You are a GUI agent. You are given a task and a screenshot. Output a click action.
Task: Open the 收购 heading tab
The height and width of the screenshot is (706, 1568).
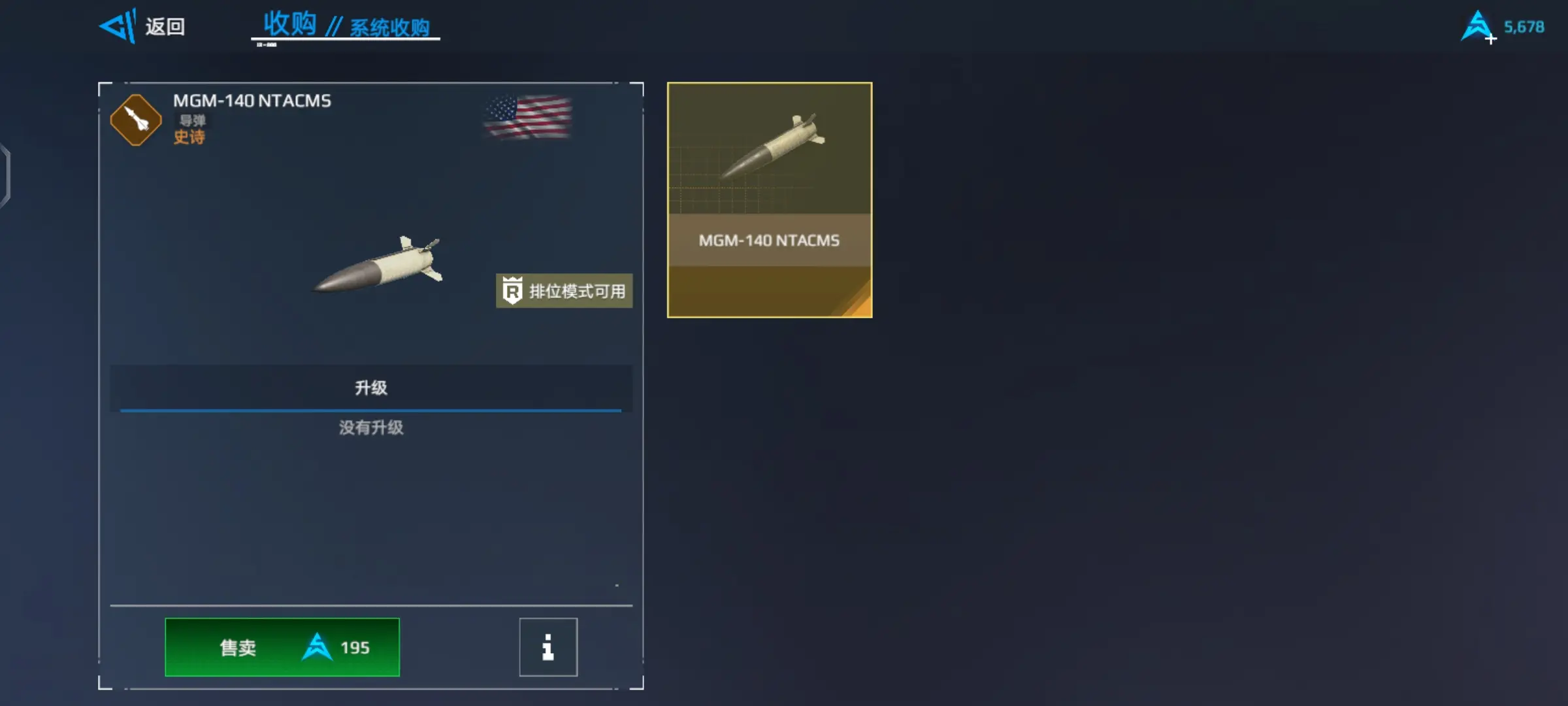coord(290,24)
